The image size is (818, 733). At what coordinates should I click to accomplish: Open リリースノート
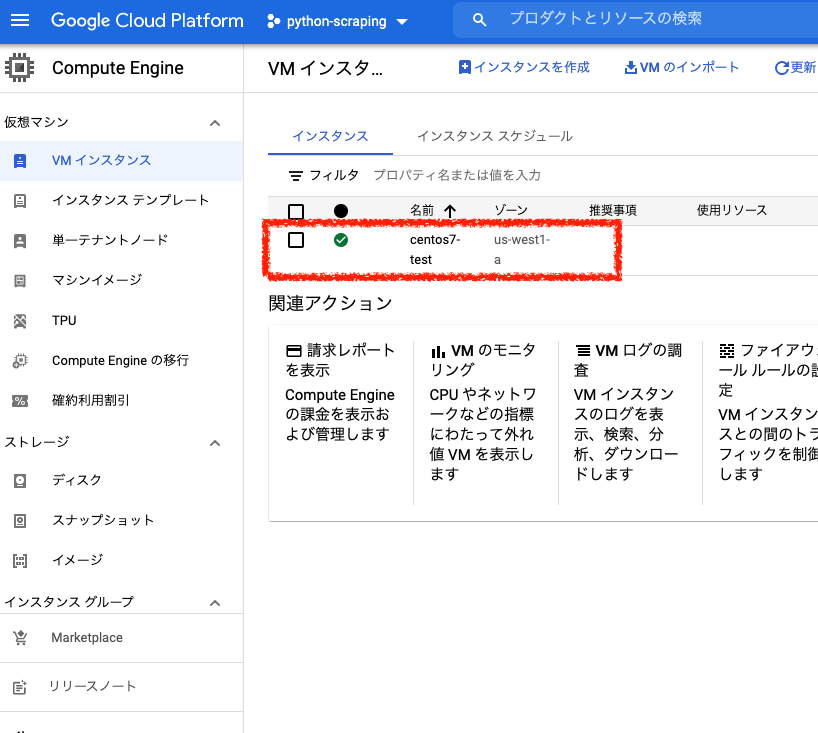(92, 686)
